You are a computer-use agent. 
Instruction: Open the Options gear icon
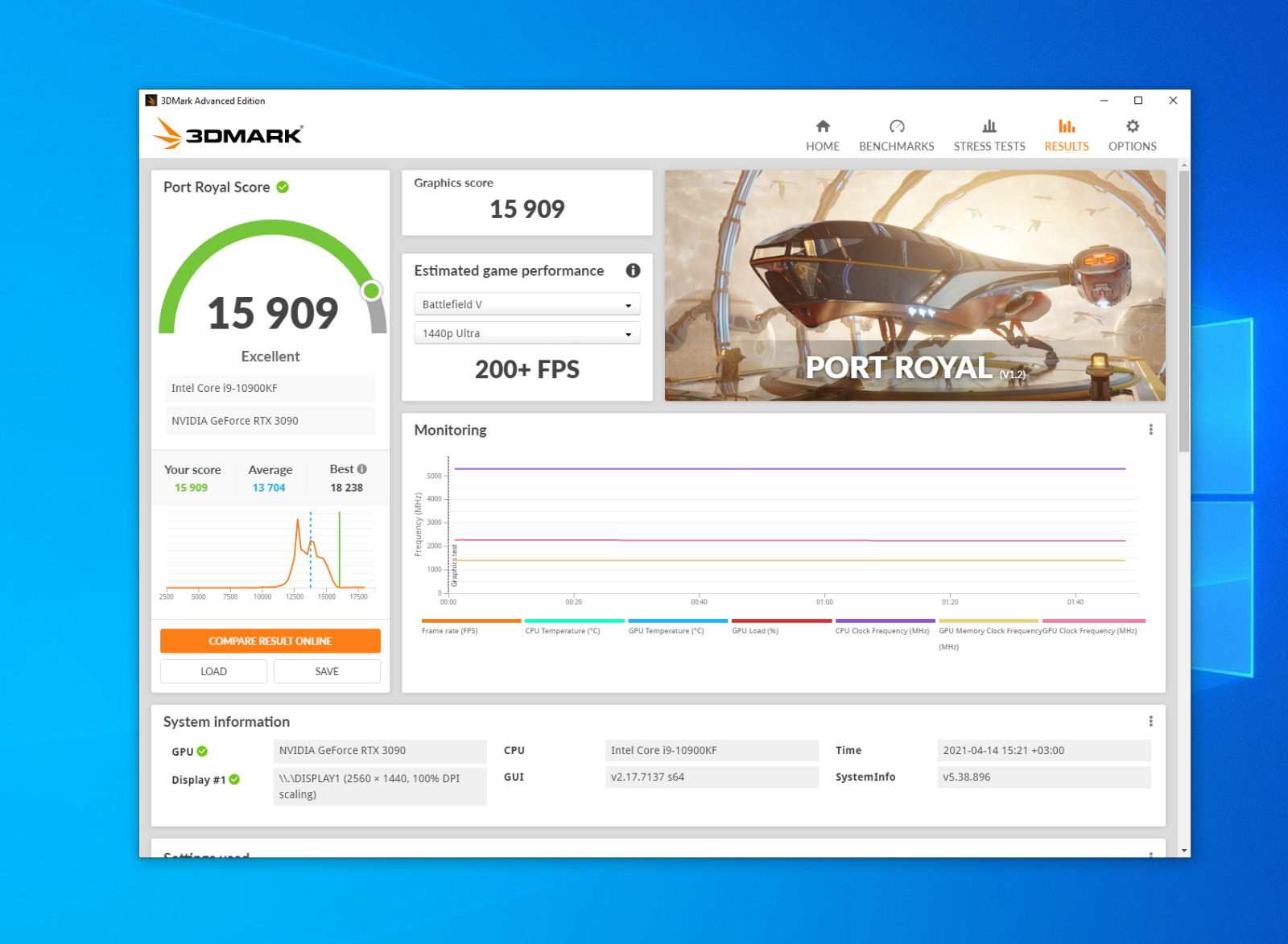click(1133, 126)
